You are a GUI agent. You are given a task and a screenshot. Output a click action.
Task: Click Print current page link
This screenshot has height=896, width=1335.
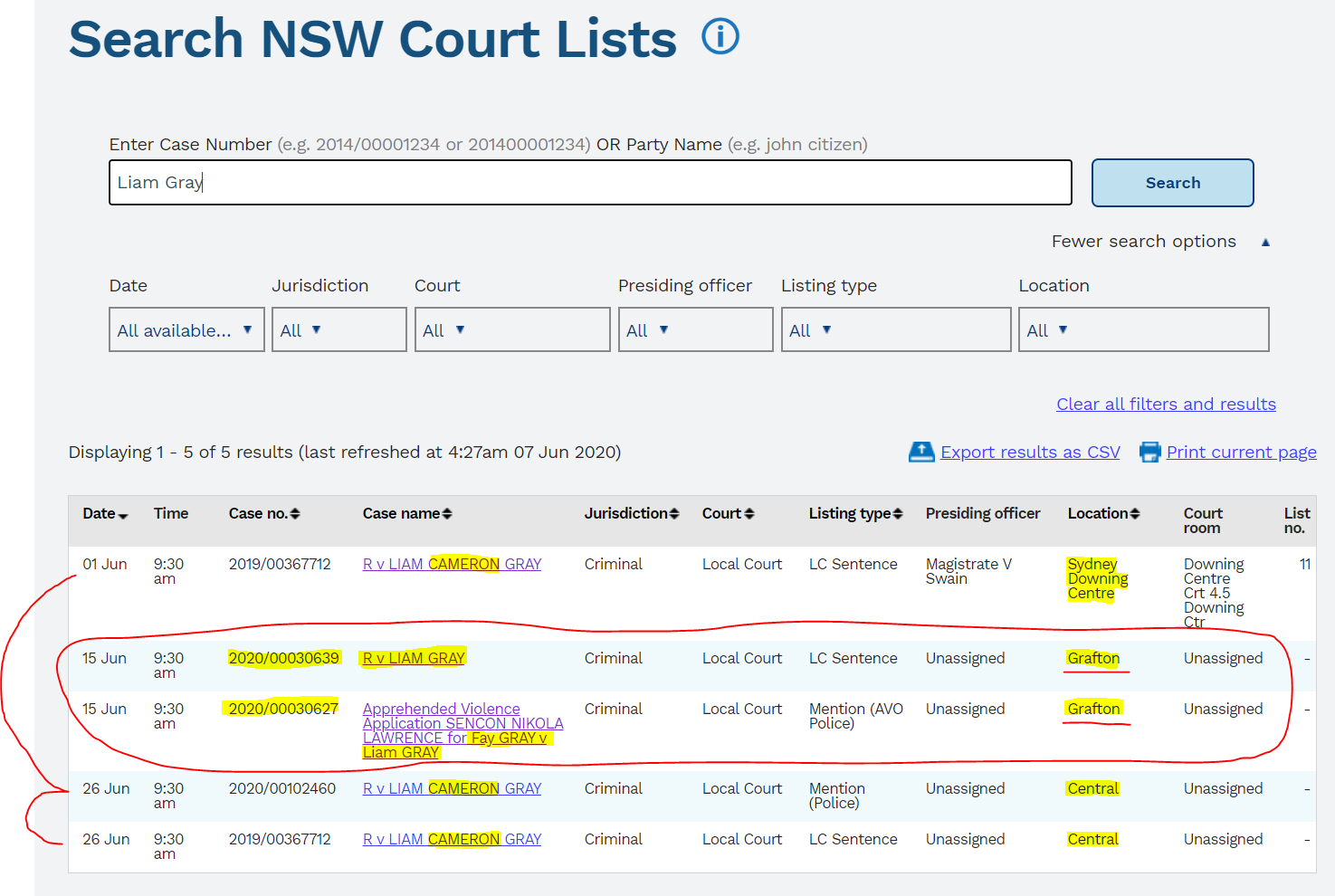pyautogui.click(x=1242, y=453)
